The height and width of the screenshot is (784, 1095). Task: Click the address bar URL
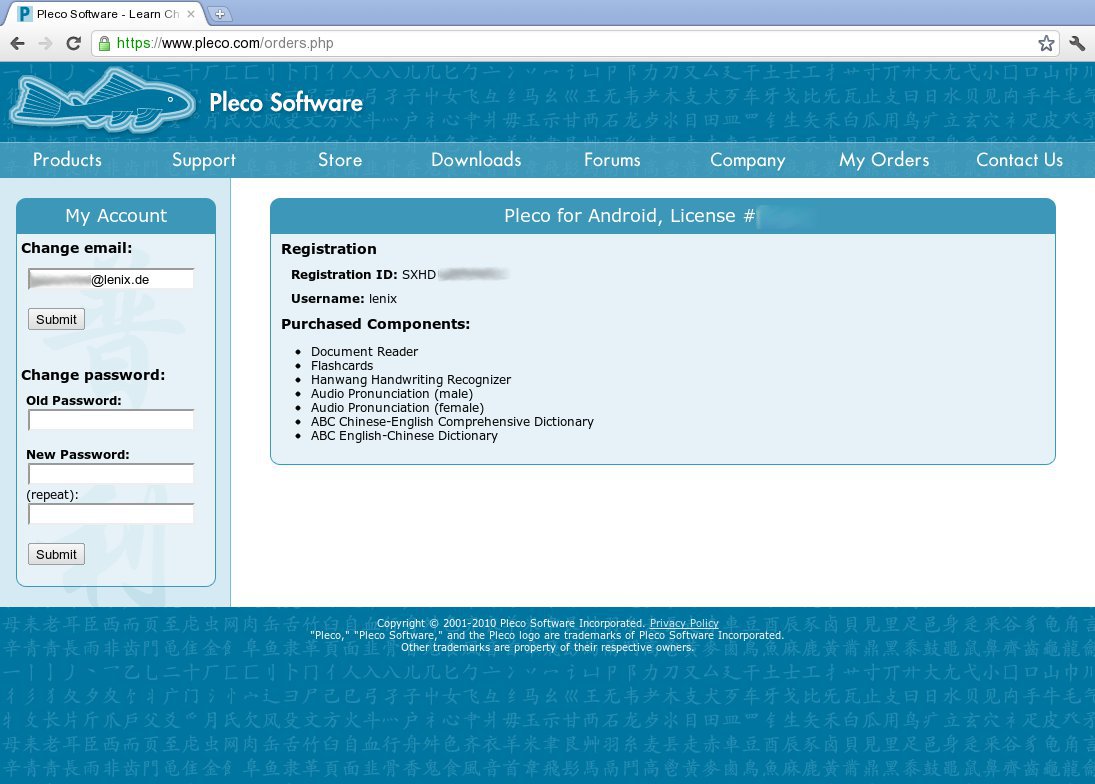click(x=225, y=43)
